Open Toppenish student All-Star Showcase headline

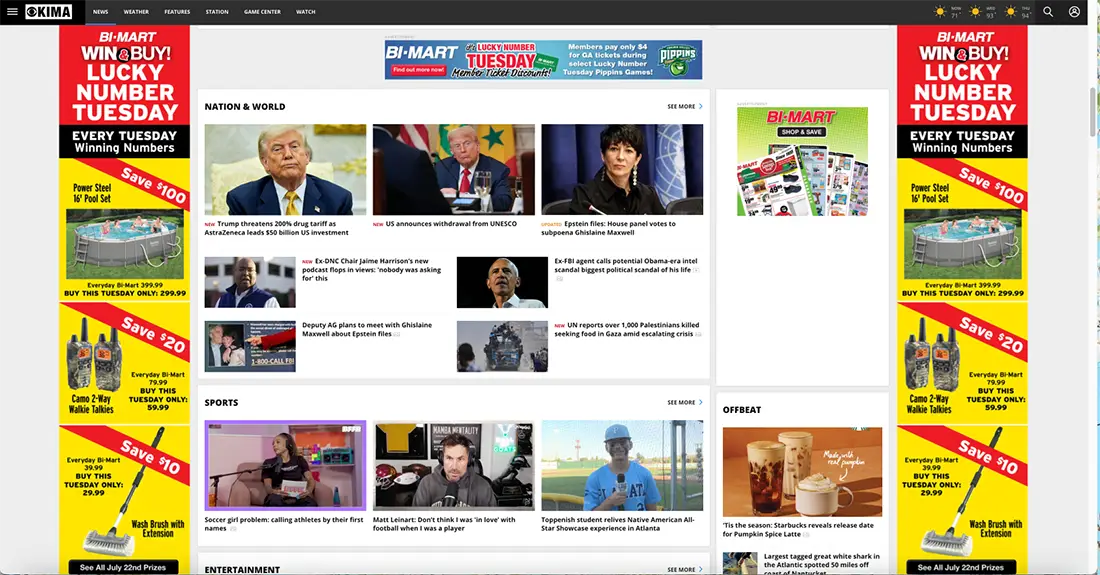pos(617,524)
